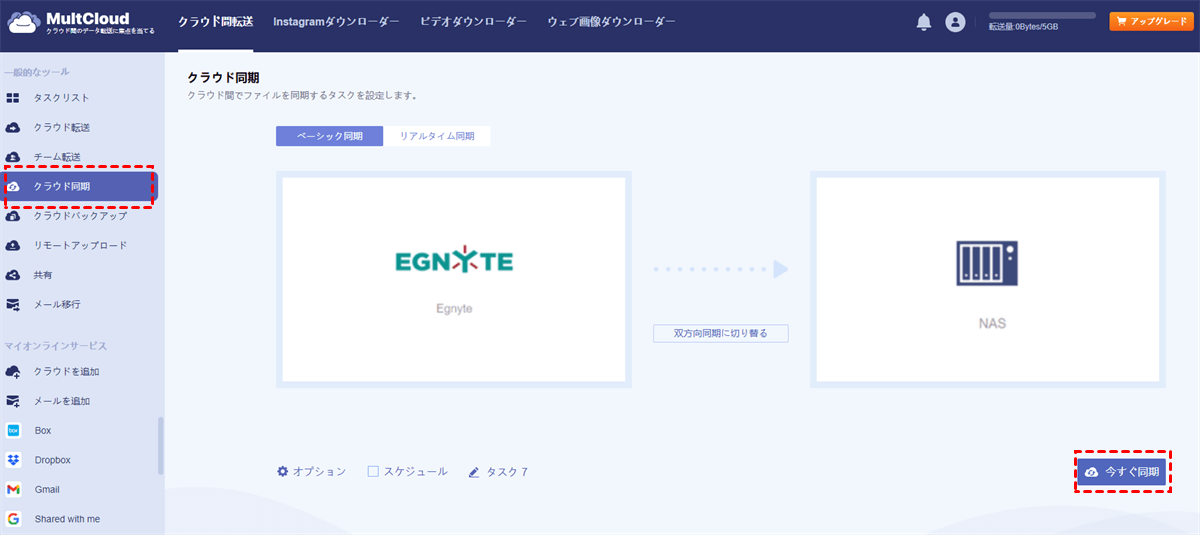The image size is (1200, 535).
Task: Click the storage usage progress bar
Action: [1042, 16]
